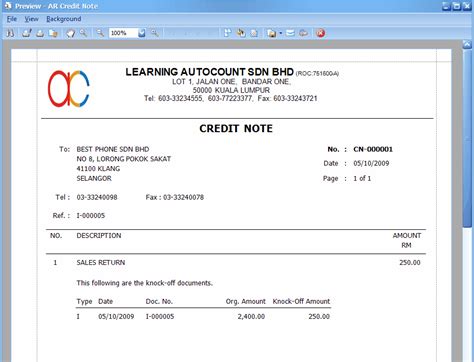Click the page Background color icon
Image resolution: width=474 pixels, height=362 pixels.
pyautogui.click(x=241, y=33)
